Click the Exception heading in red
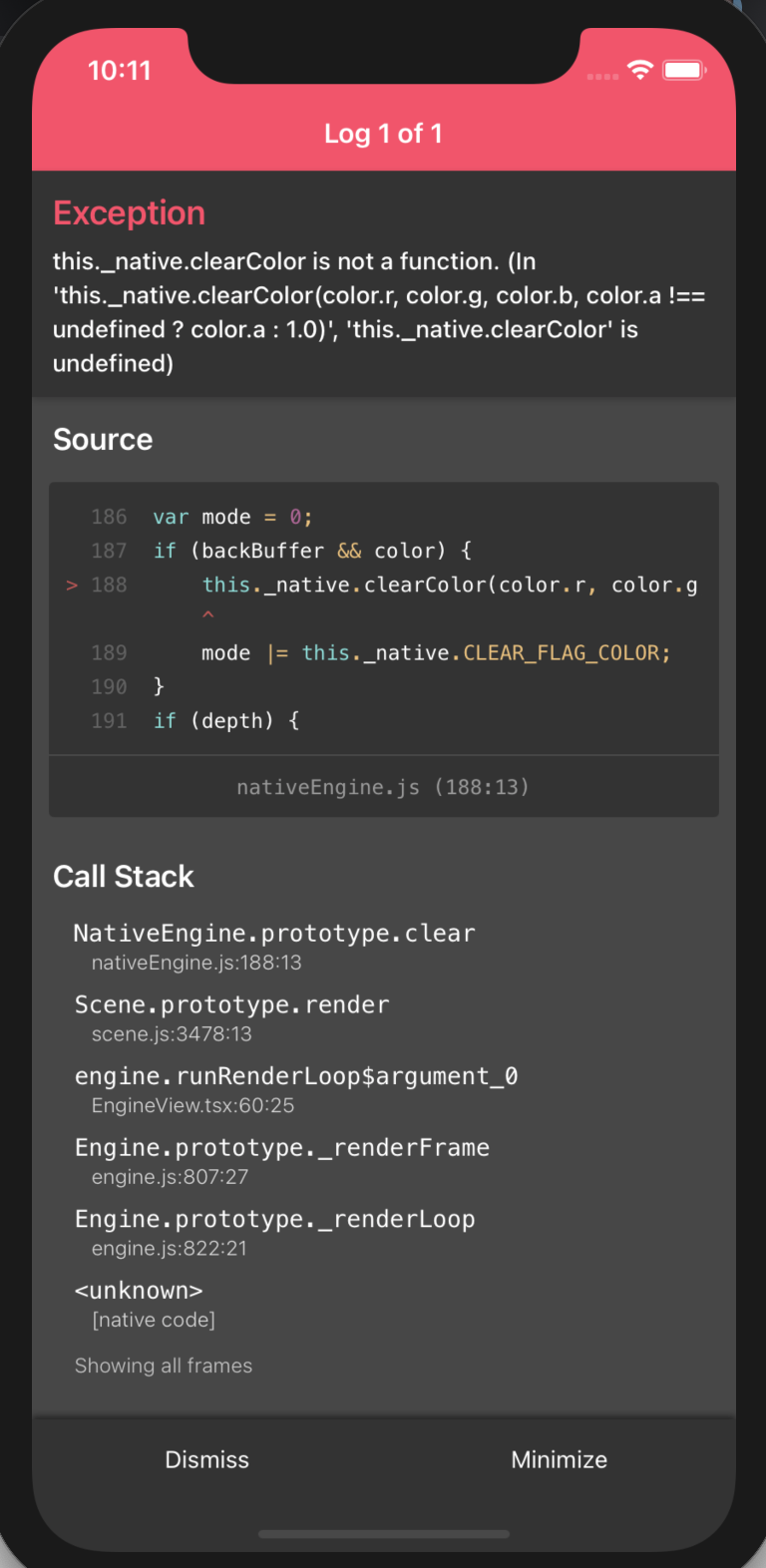Viewport: 766px width, 1568px height. [129, 212]
